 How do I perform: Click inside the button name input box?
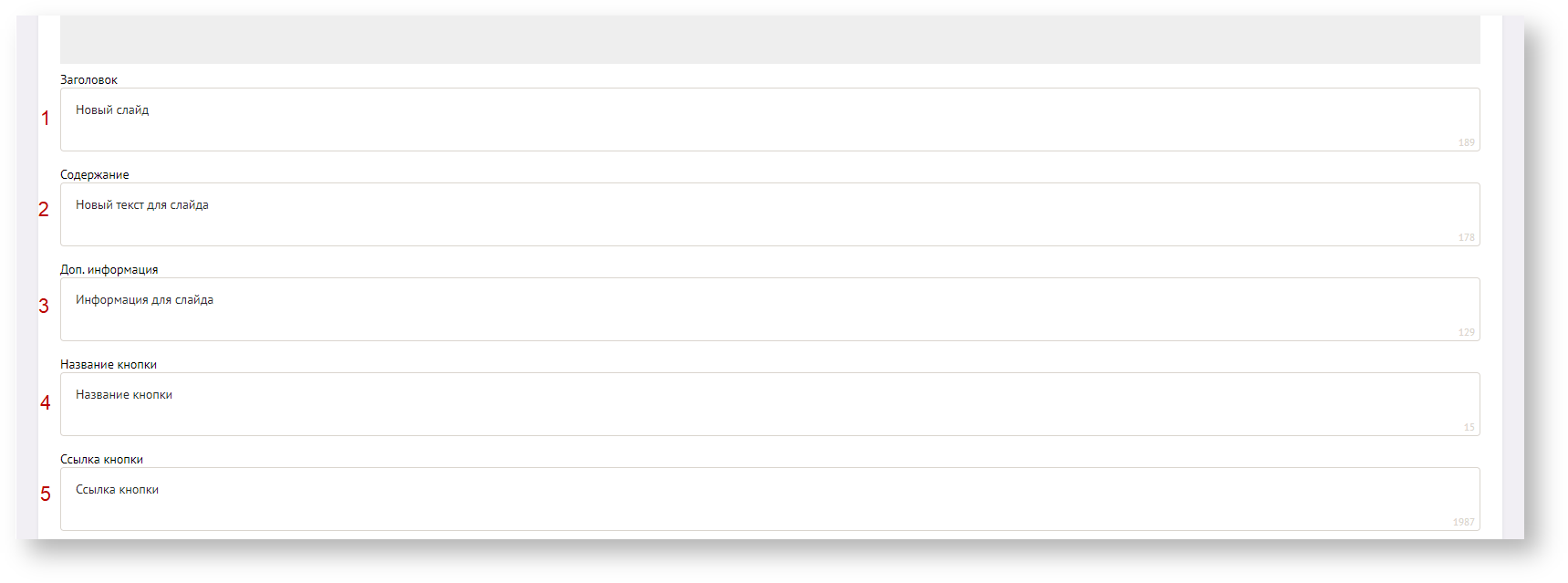point(769,404)
